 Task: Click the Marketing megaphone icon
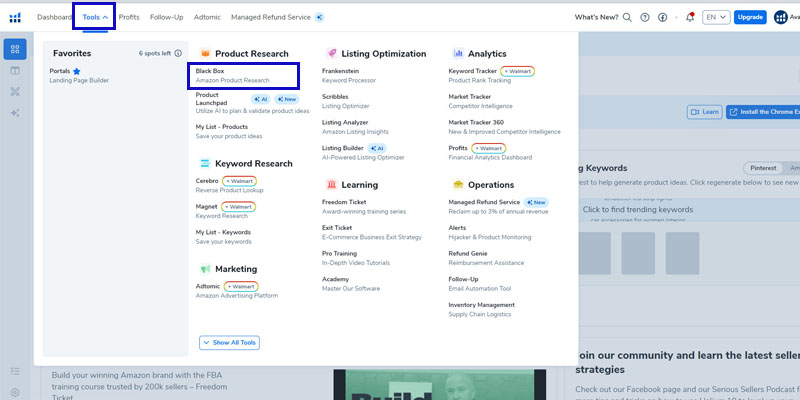[205, 268]
